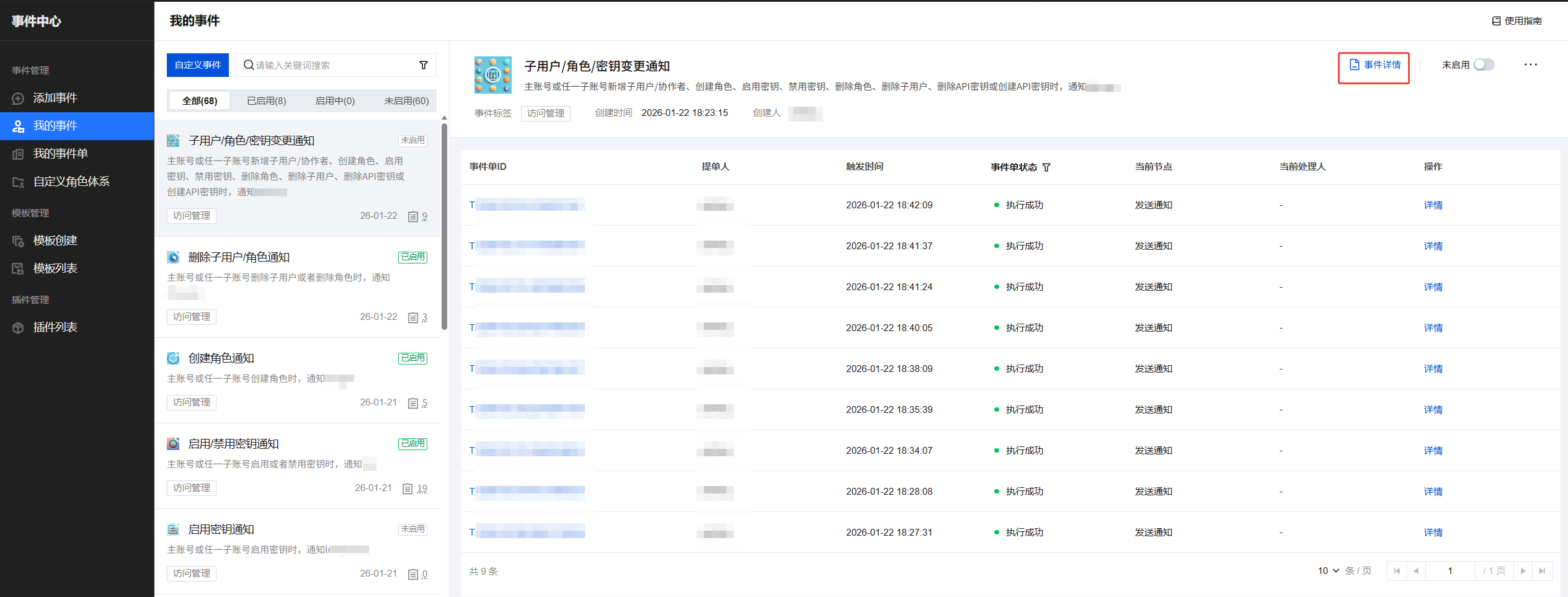Click the 自定义事件 button
Screen dimensions: 1568x597
pos(198,65)
